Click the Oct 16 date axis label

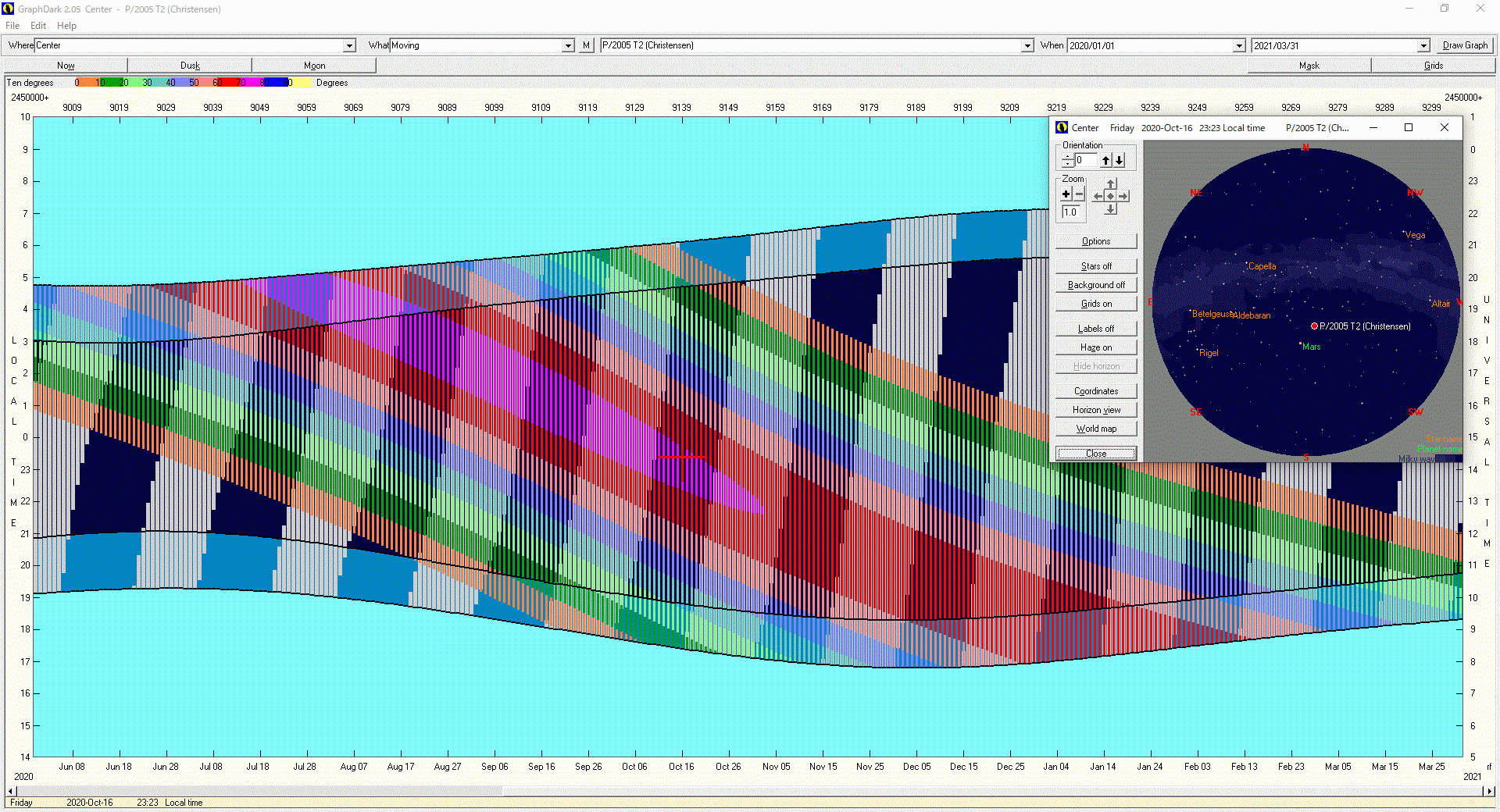pos(681,767)
